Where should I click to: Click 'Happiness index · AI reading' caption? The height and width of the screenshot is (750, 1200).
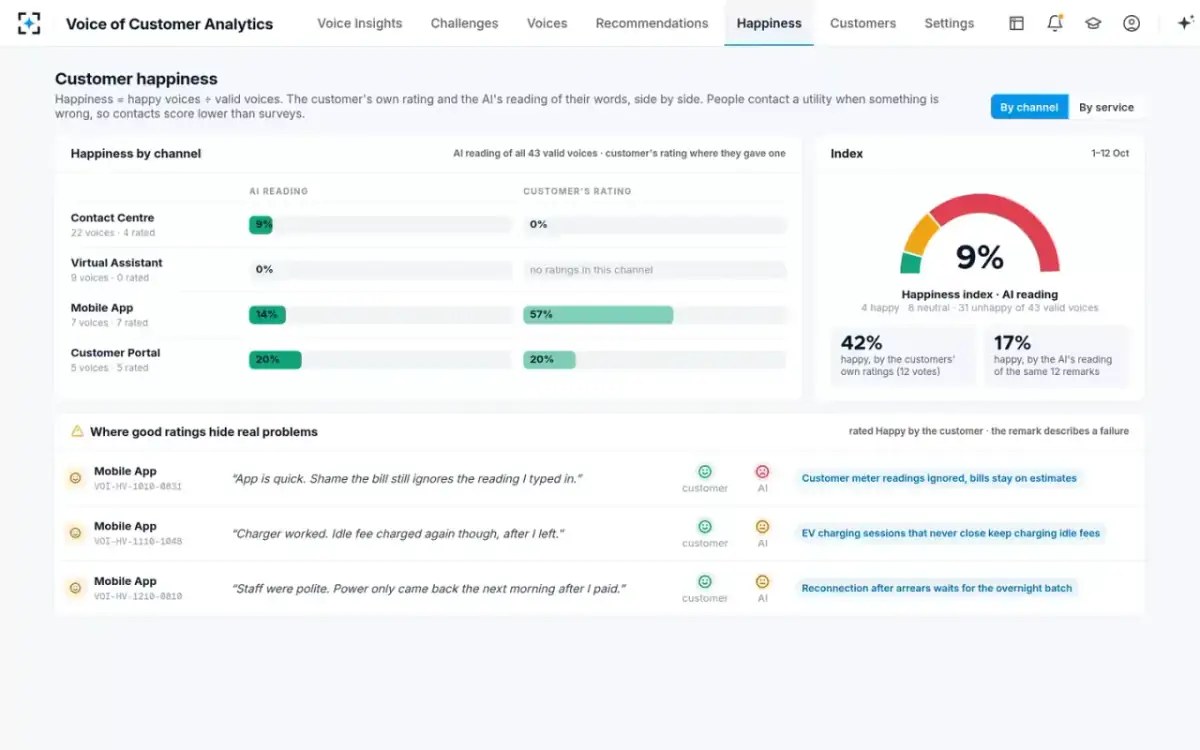(x=979, y=295)
